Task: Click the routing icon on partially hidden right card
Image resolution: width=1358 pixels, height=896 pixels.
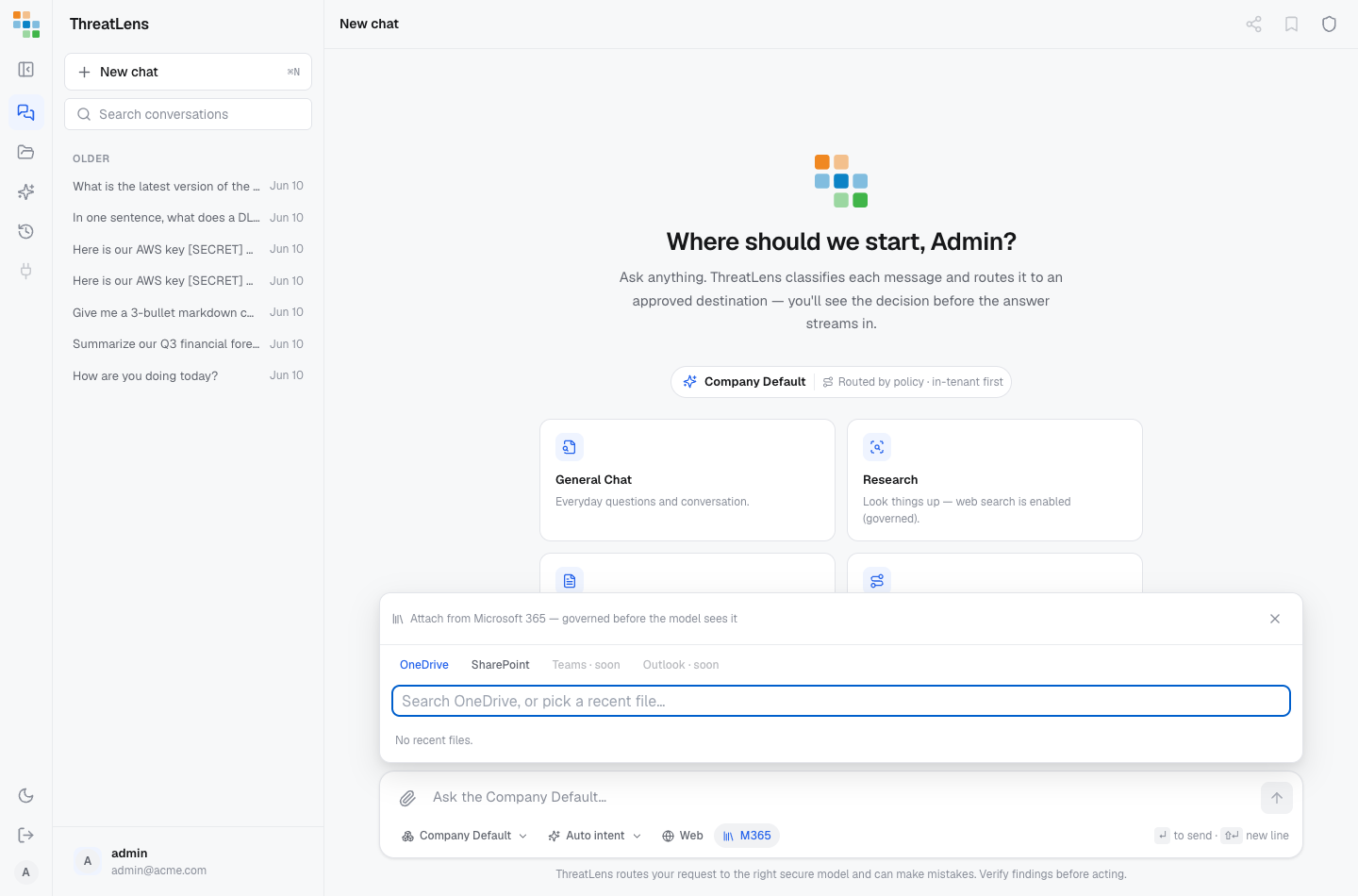Action: [877, 580]
